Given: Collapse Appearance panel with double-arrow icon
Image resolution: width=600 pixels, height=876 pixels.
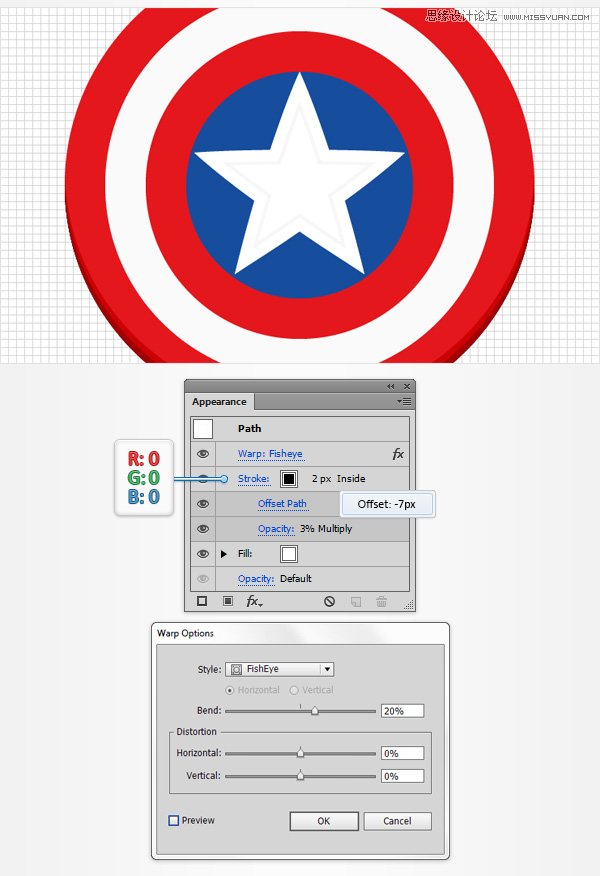Looking at the screenshot, I should 391,386.
